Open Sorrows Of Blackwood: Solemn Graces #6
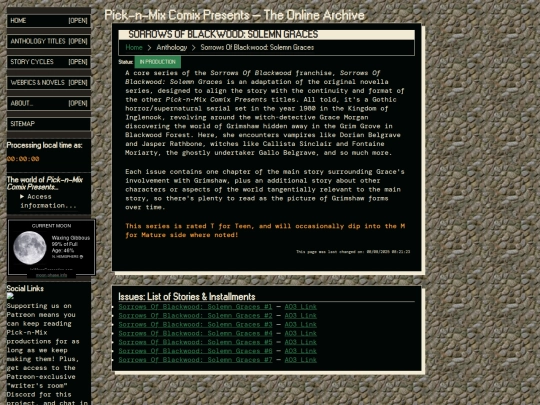540x405 pixels. tap(195, 351)
